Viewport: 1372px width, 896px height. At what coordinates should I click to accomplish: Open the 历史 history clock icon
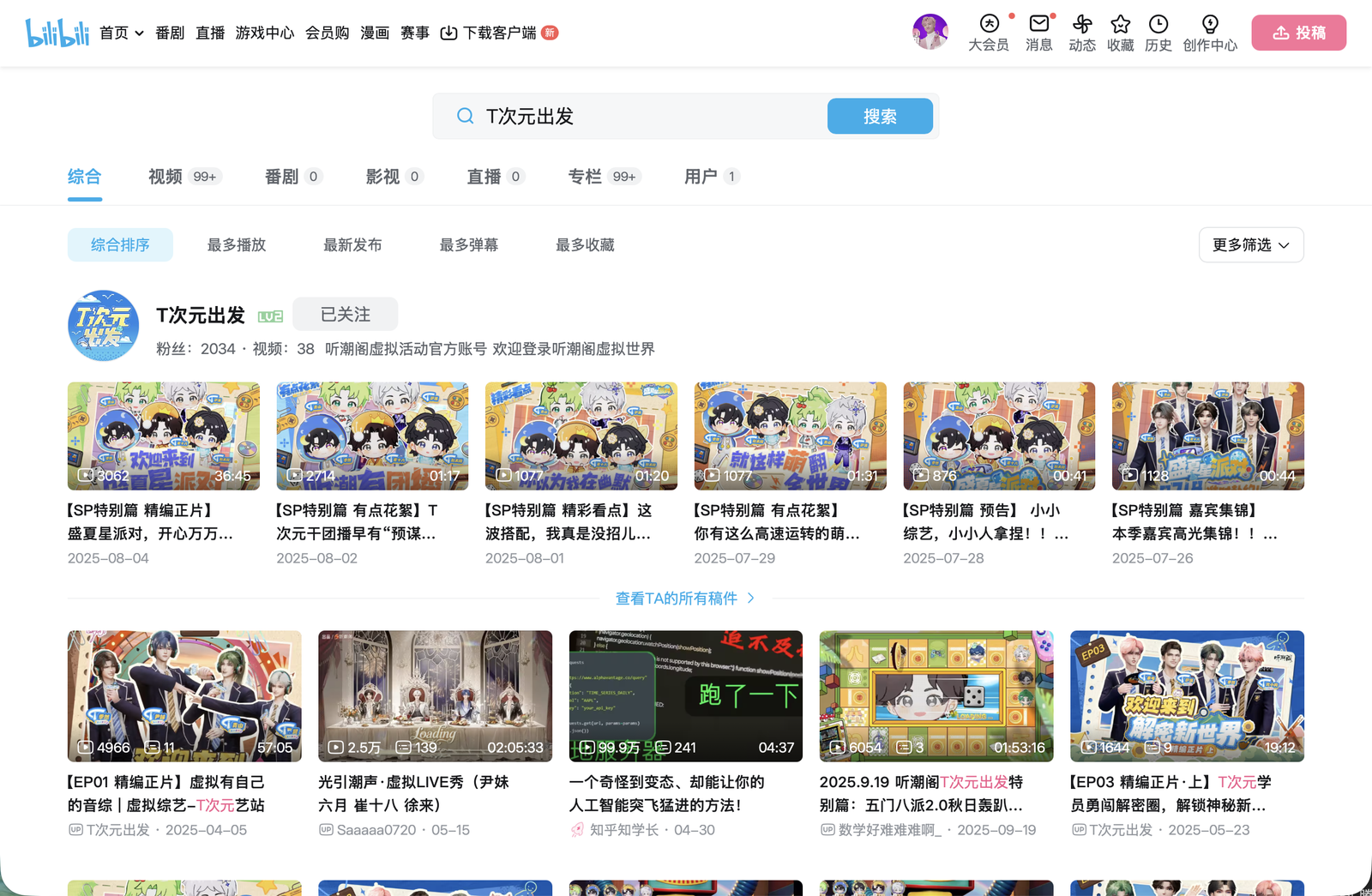[1158, 33]
